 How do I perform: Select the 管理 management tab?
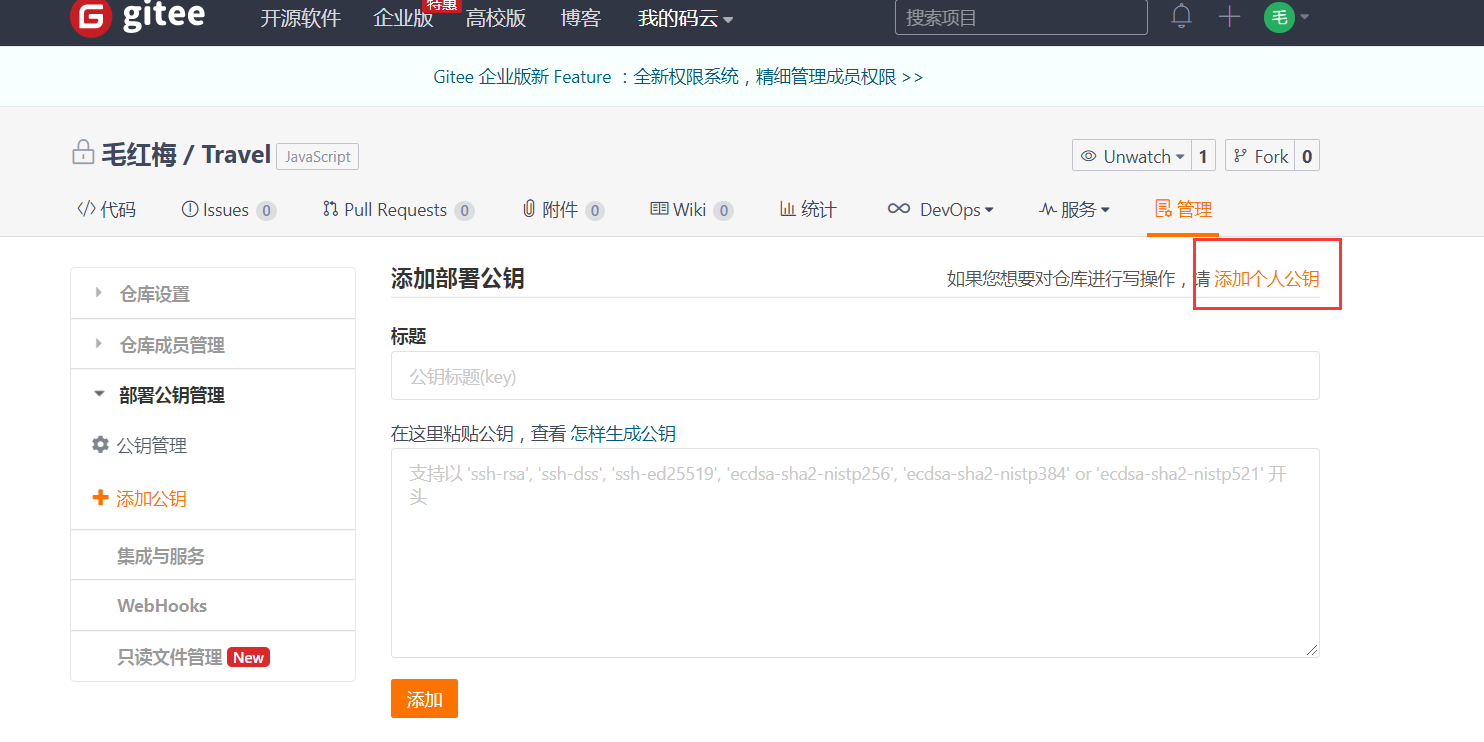pos(1183,209)
